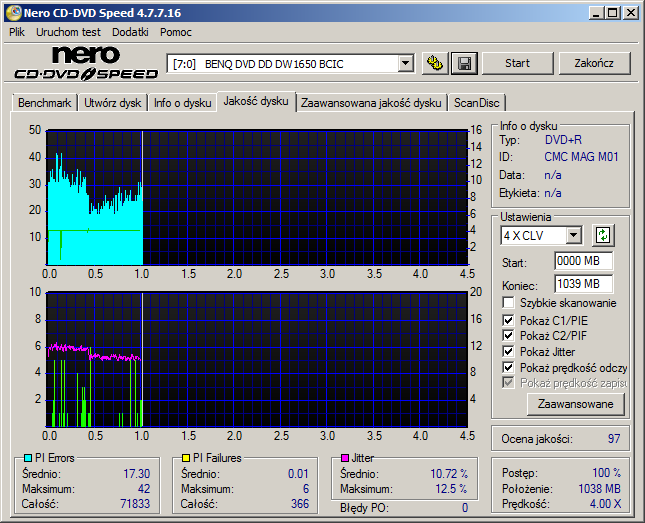The height and width of the screenshot is (523, 645).
Task: Minimize the Nero CD-DVD Speed window
Action: click(x=596, y=13)
